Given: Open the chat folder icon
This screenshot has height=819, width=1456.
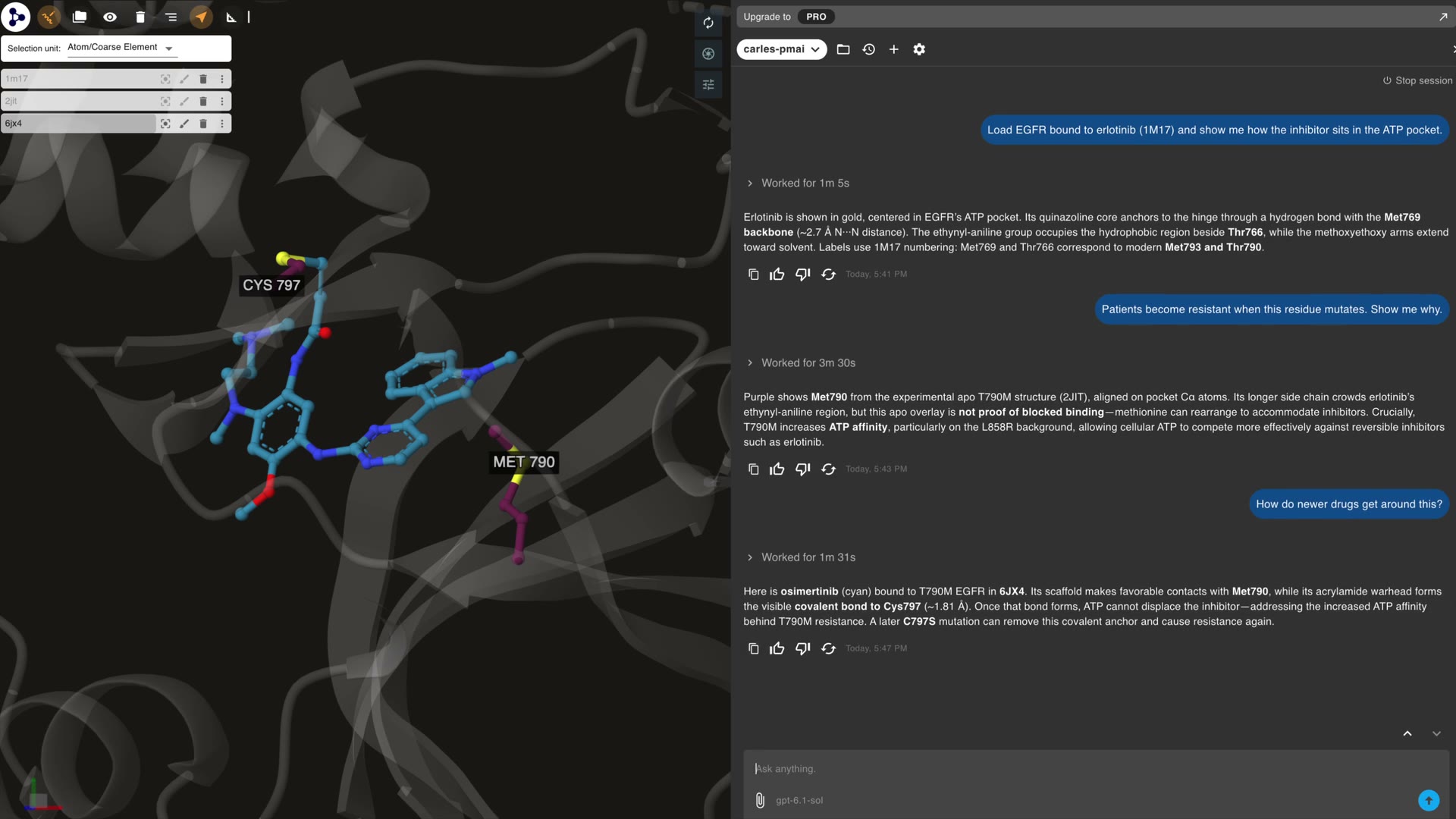Looking at the screenshot, I should (x=843, y=49).
